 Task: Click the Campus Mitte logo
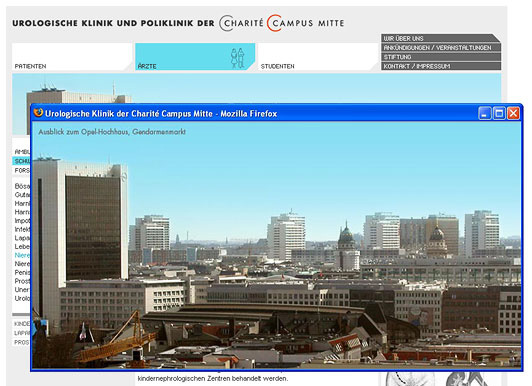305,23
